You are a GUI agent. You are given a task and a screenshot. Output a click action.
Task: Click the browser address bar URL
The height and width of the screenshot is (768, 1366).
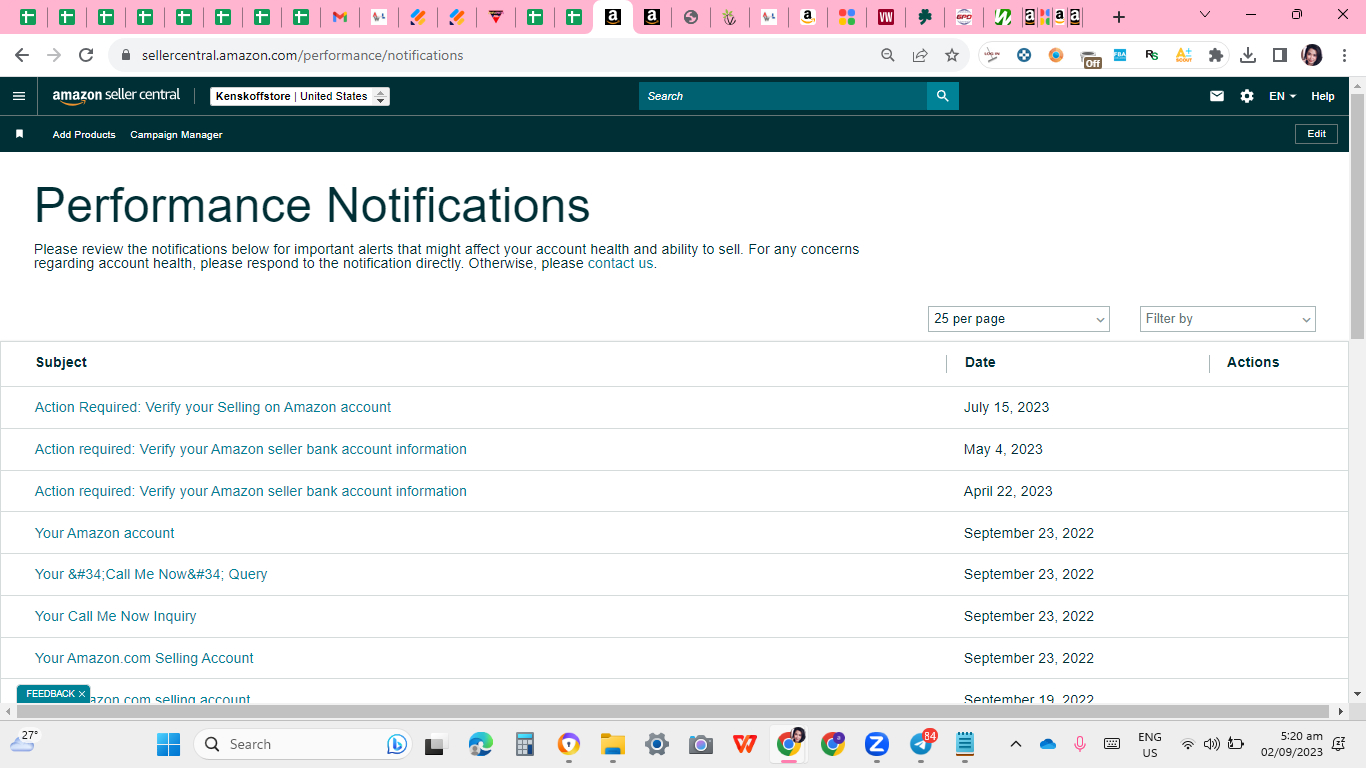(x=302, y=55)
